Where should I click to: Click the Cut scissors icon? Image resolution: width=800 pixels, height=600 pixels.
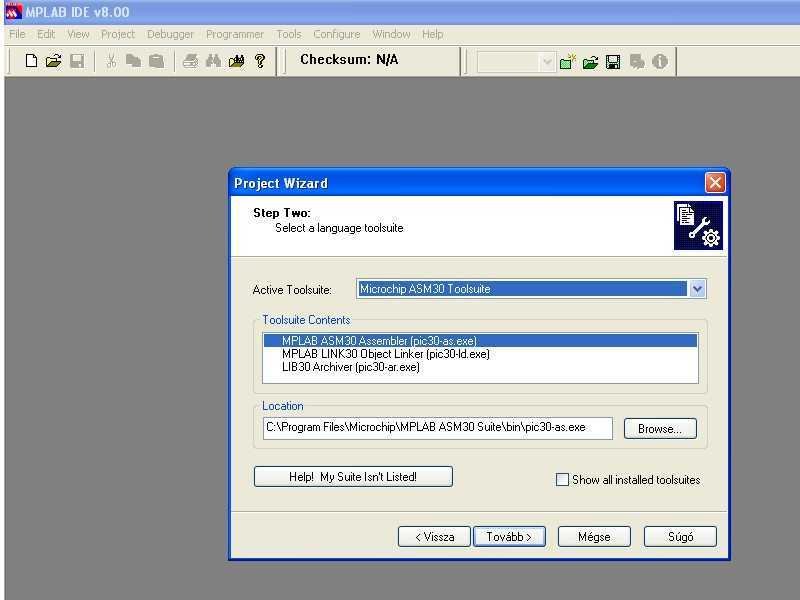pyautogui.click(x=111, y=61)
